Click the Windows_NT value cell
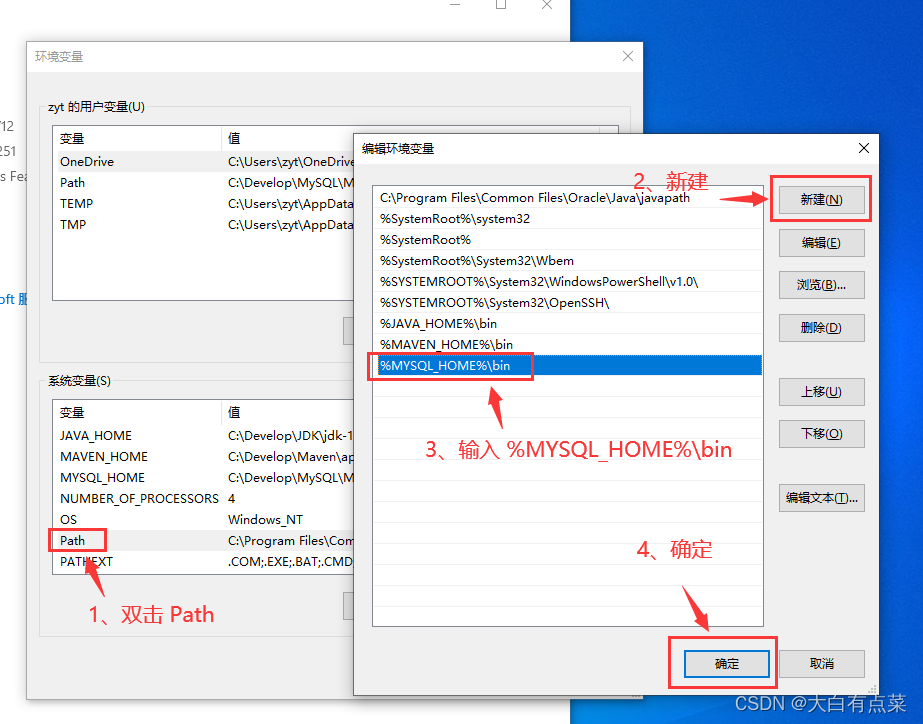 (x=265, y=520)
